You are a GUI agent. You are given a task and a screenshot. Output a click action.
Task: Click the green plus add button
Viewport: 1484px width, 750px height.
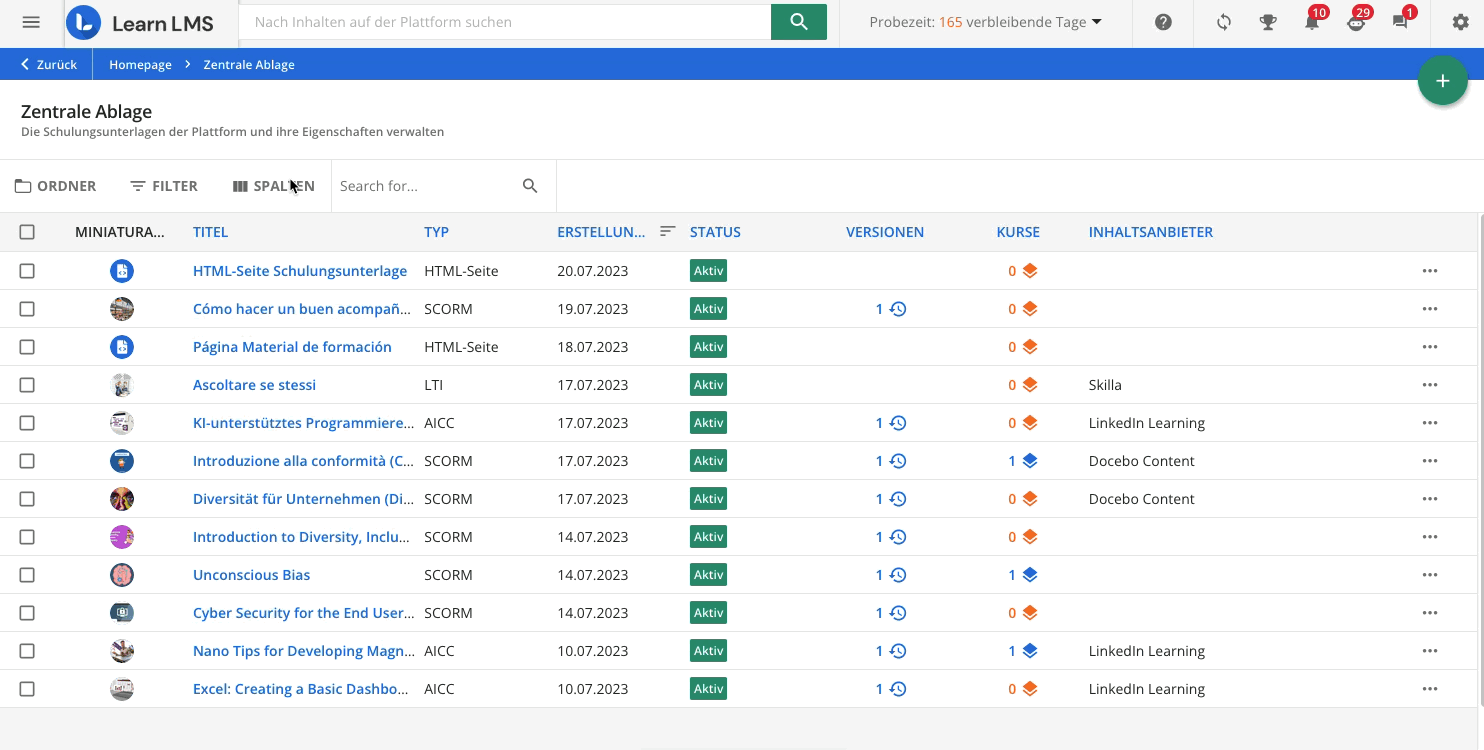pyautogui.click(x=1442, y=81)
